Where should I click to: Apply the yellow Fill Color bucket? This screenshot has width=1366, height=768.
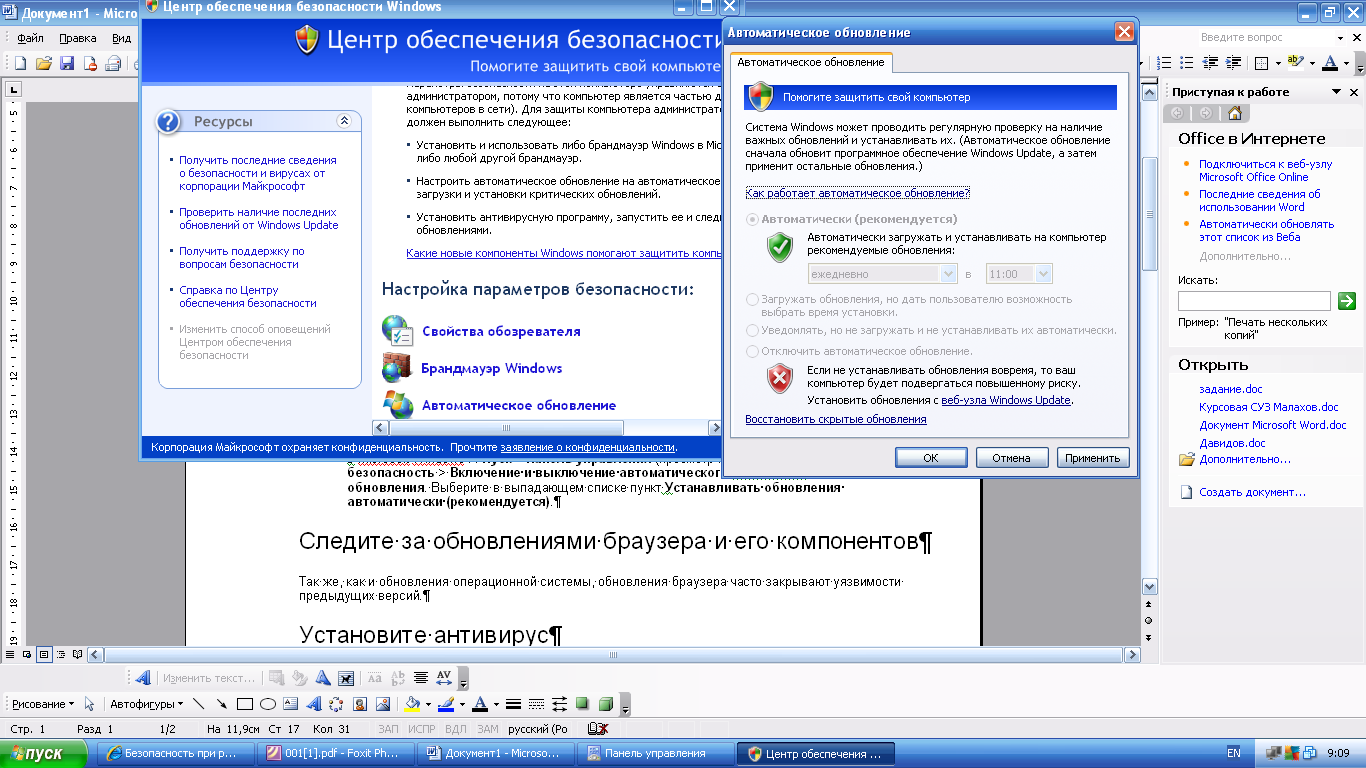(411, 704)
